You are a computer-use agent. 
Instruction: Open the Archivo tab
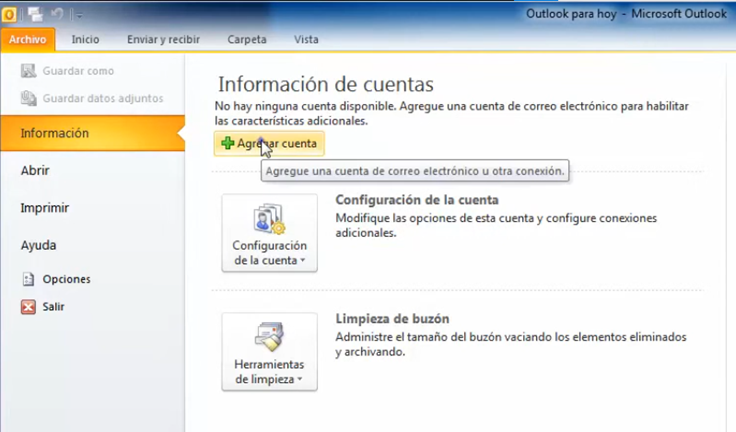[28, 39]
